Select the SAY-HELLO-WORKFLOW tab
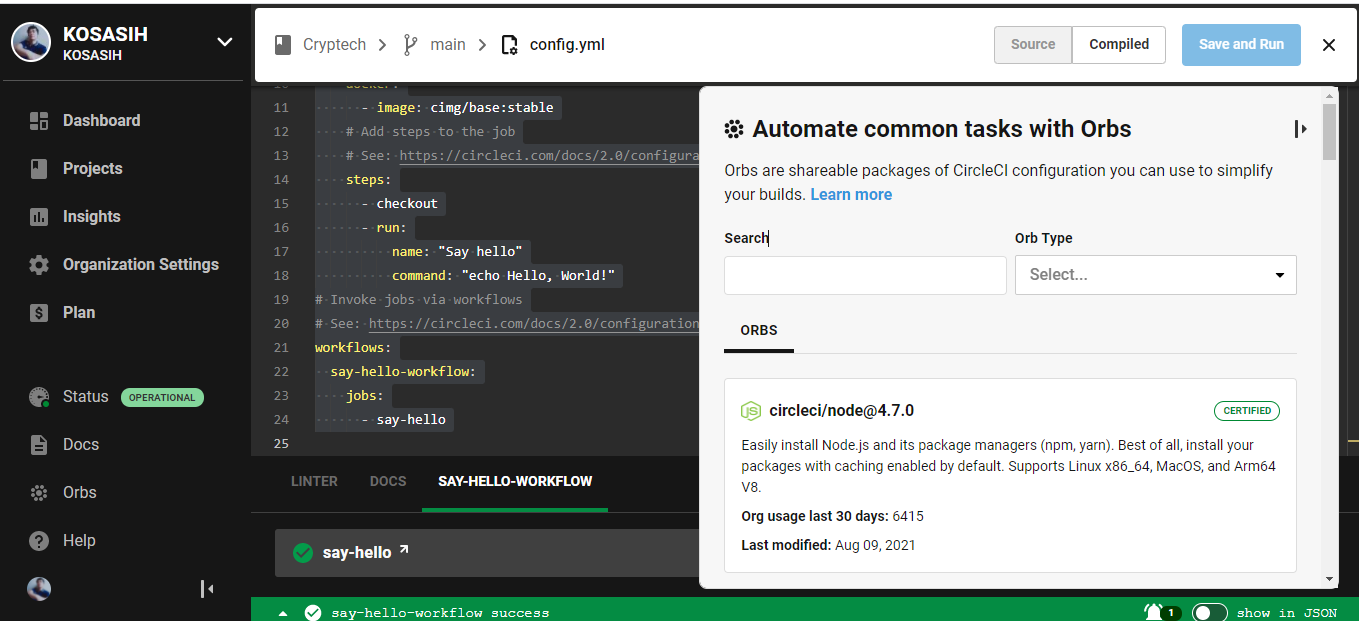 515,481
